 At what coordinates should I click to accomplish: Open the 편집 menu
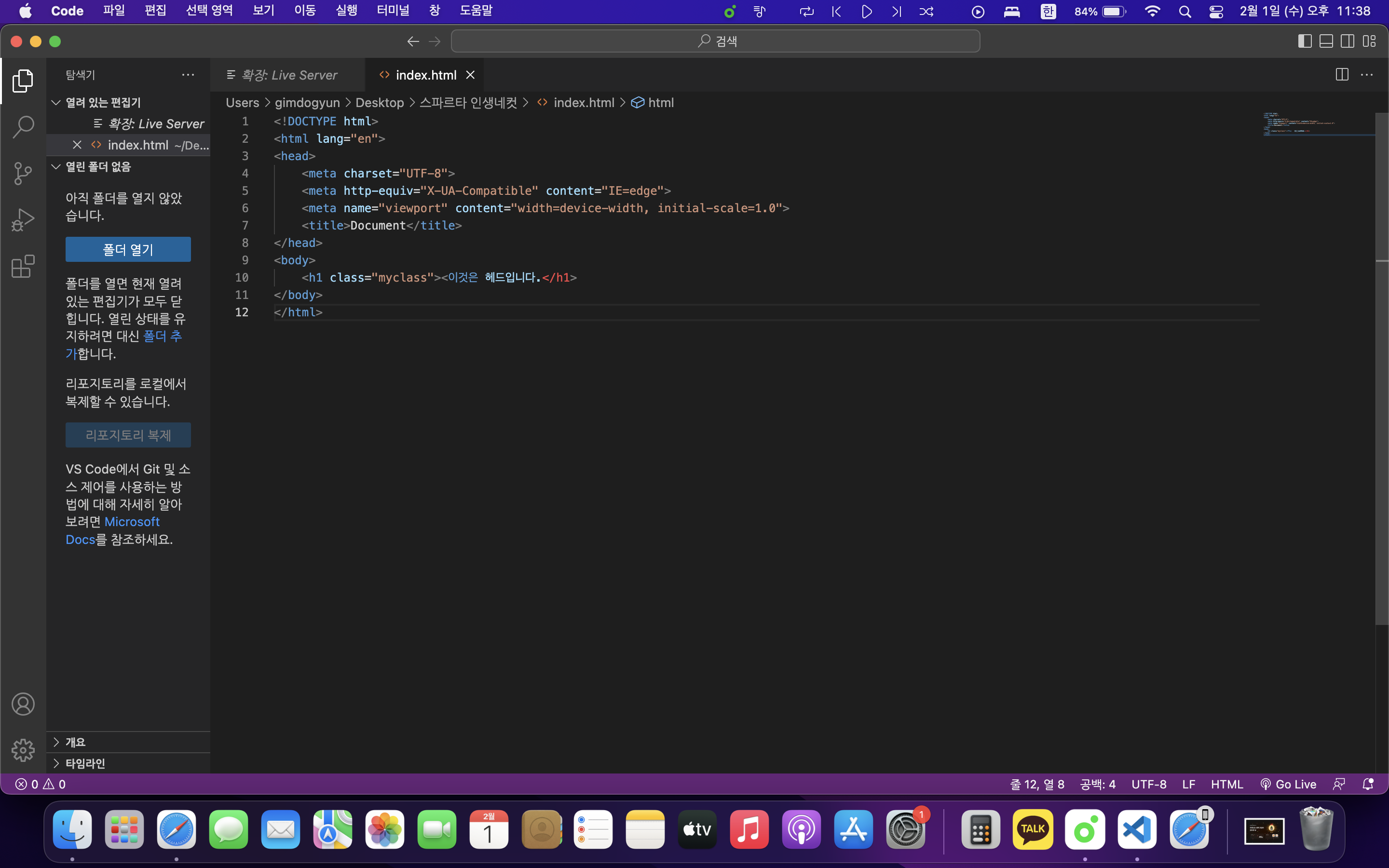155,11
